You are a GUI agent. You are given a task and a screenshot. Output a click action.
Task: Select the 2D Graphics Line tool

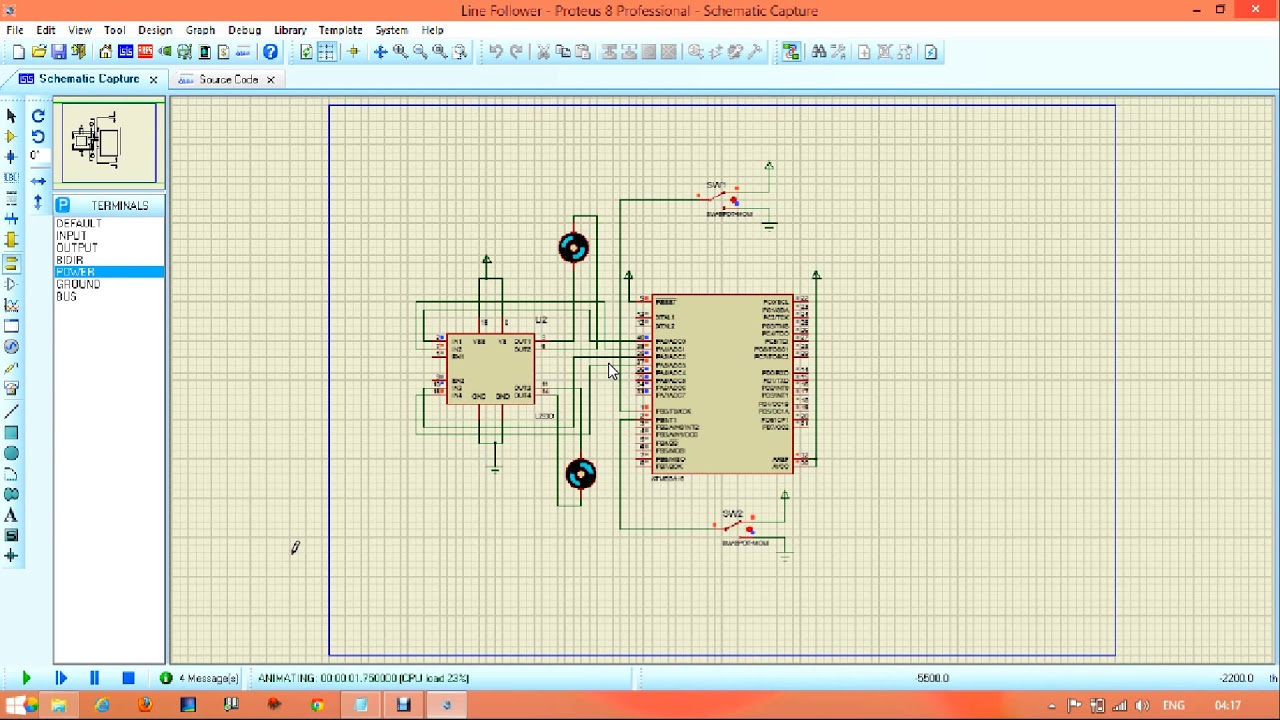(x=11, y=412)
